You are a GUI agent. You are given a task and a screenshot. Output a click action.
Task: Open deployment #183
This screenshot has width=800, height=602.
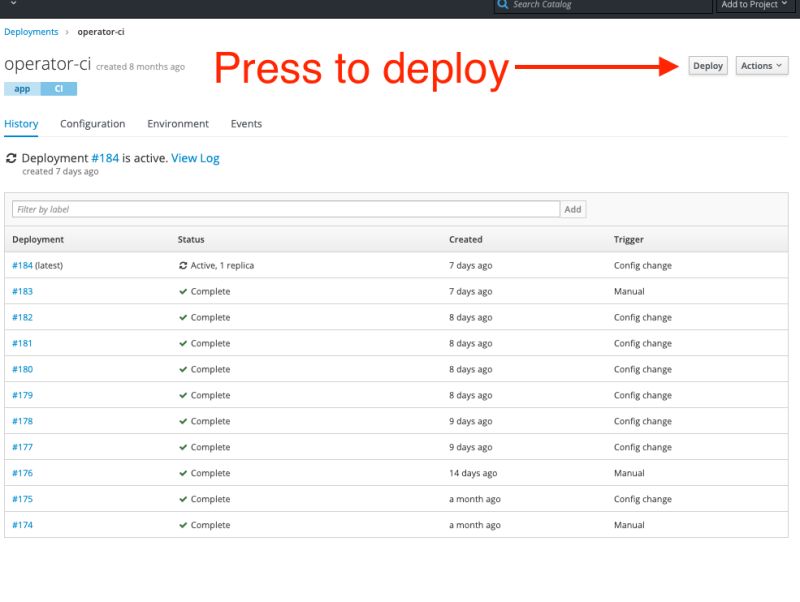pyautogui.click(x=22, y=291)
